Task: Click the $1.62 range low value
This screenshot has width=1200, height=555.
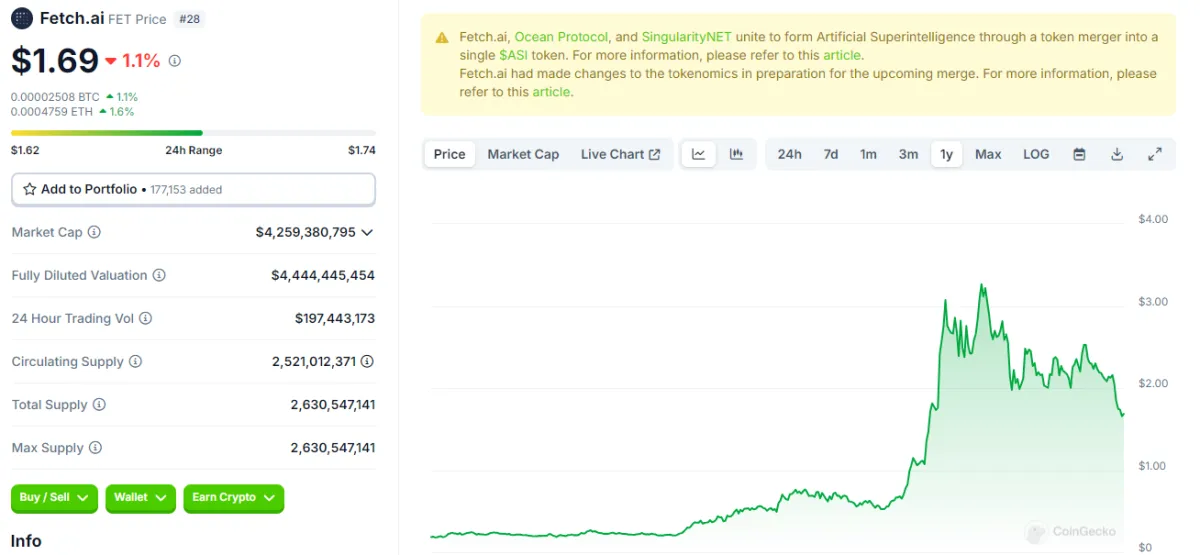Action: (25, 150)
